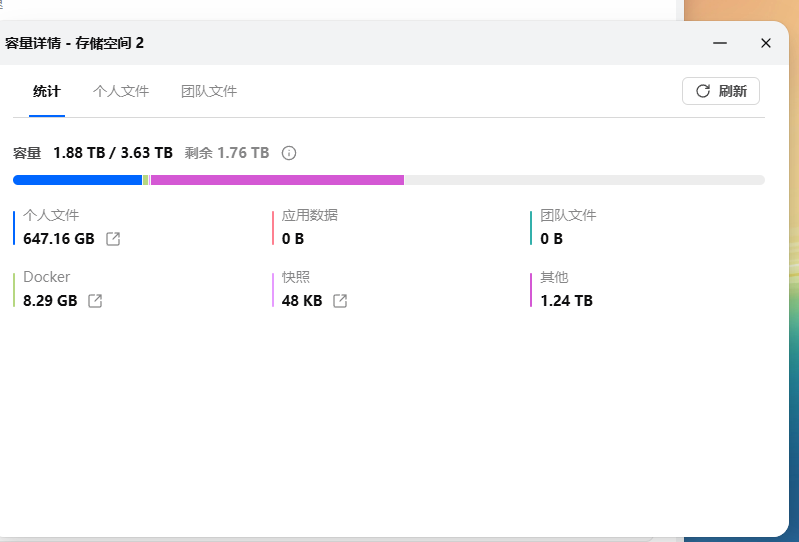This screenshot has width=799, height=542.
Task: Click the Docker category label
Action: click(47, 277)
